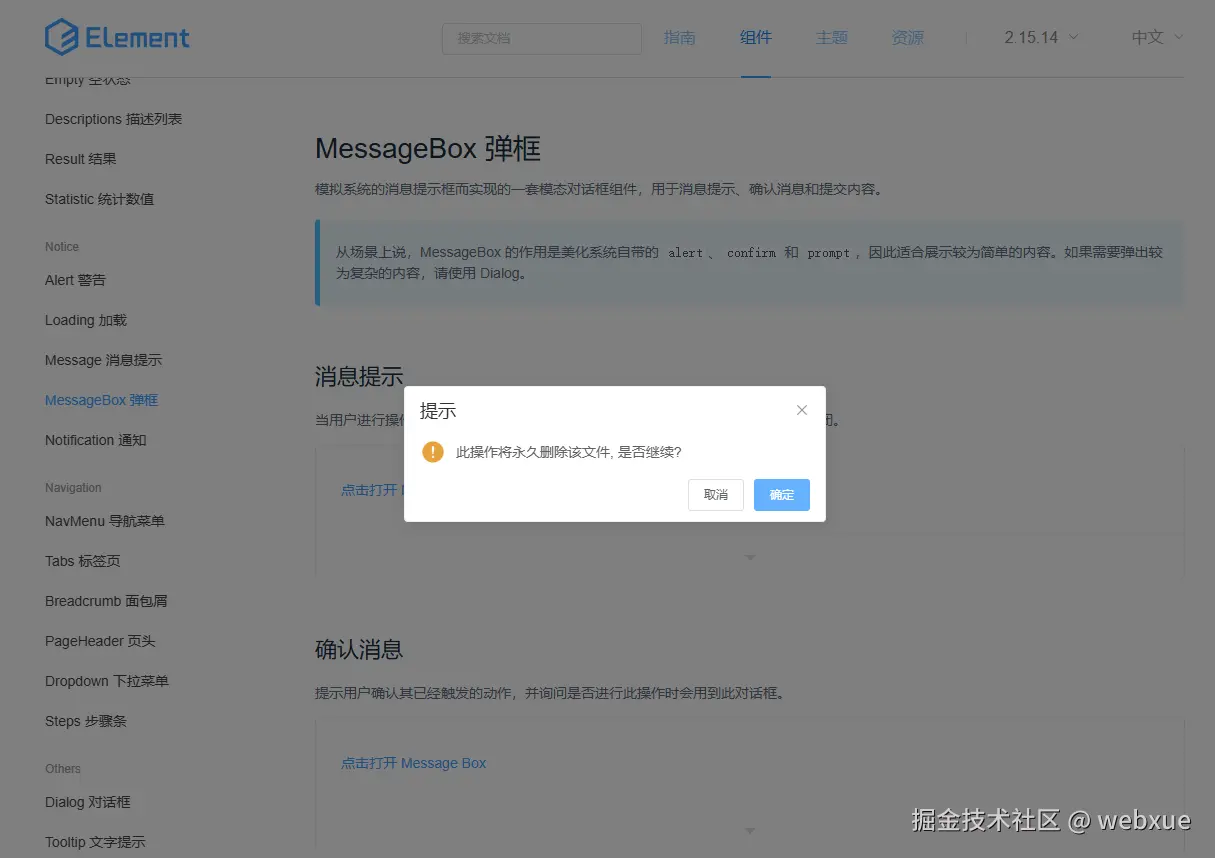Click the 取消 button in the dialog
The width and height of the screenshot is (1215, 858).
[715, 494]
